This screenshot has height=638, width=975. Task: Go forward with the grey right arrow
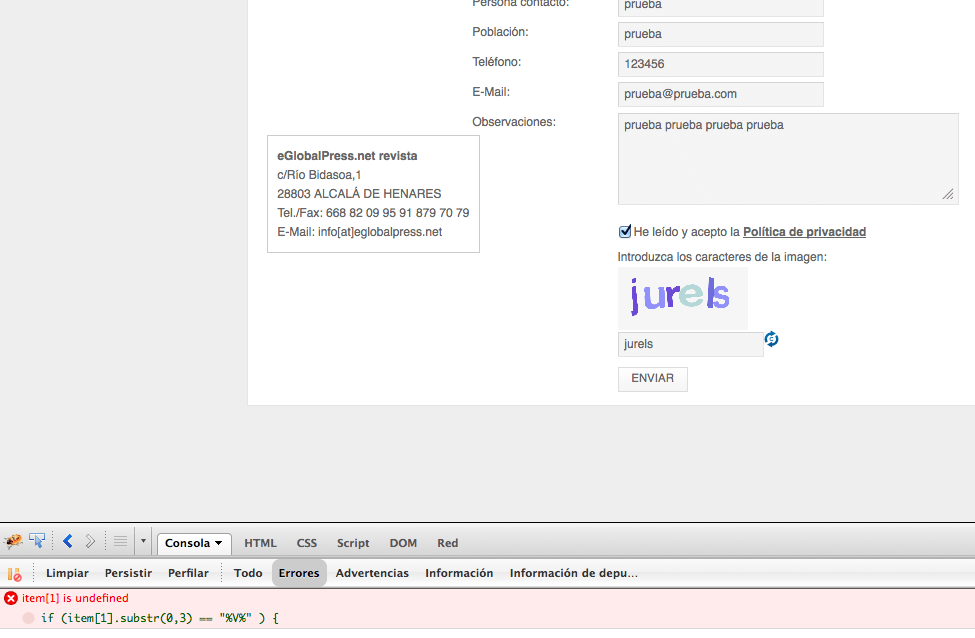pos(90,542)
